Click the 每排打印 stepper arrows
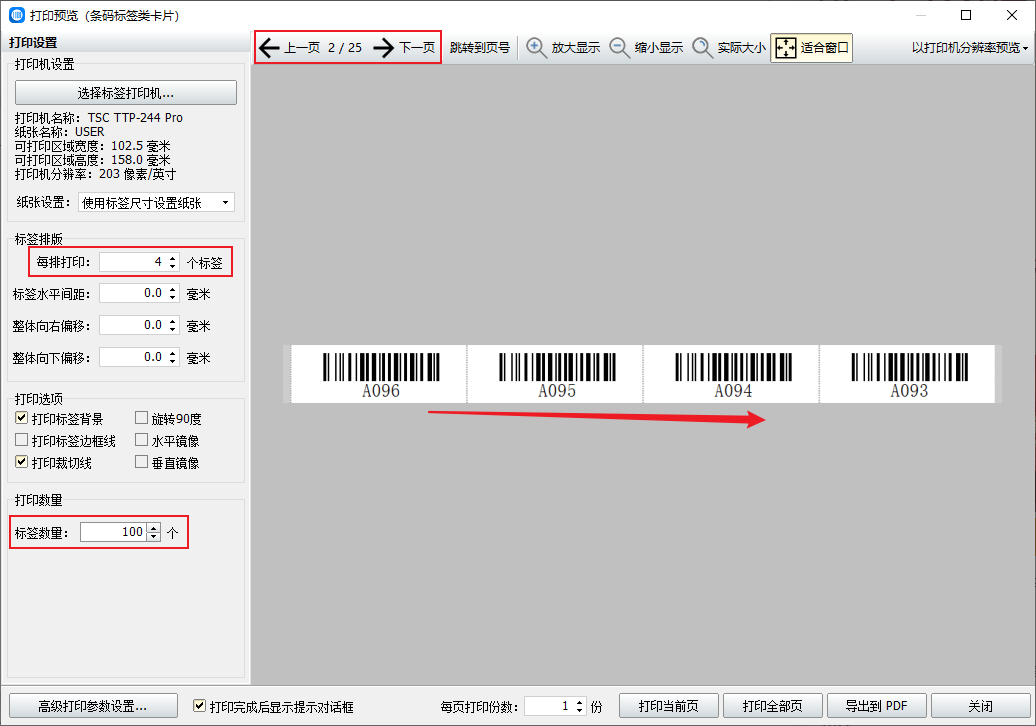Screen dimensions: 1036x726 coord(172,262)
